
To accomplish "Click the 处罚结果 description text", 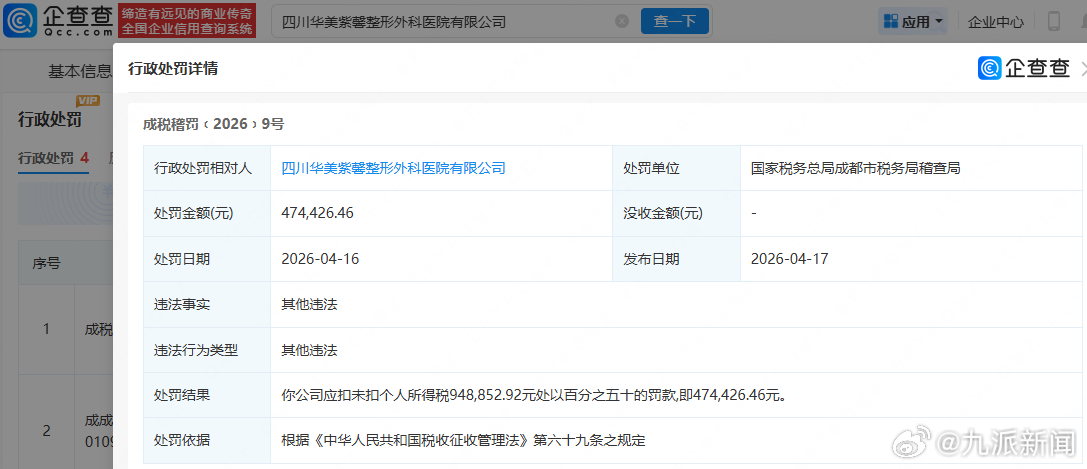I will tap(533, 396).
